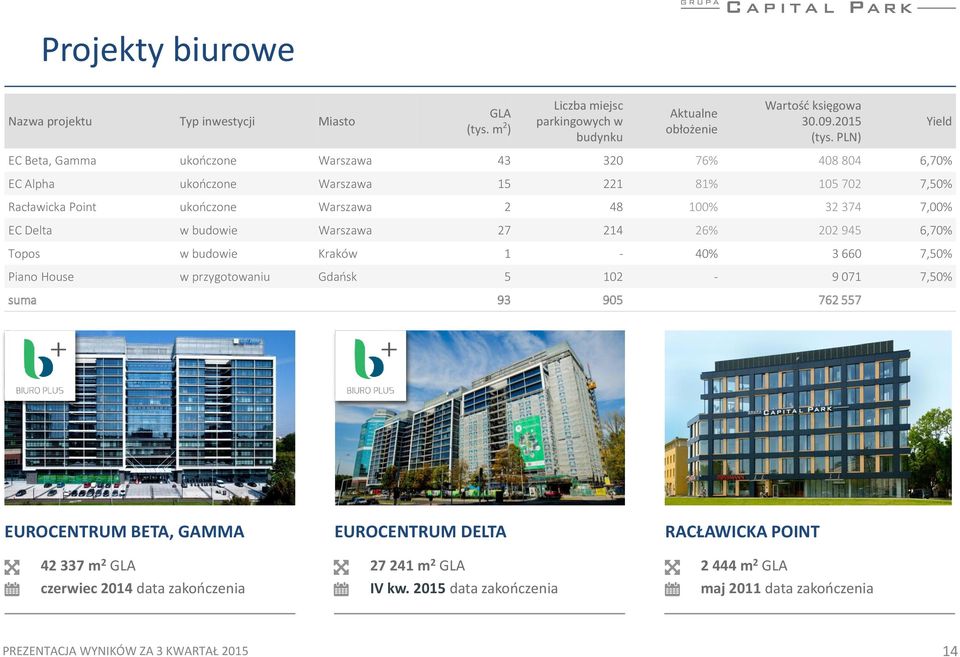Select the EC Alpha row name

pos(31,184)
